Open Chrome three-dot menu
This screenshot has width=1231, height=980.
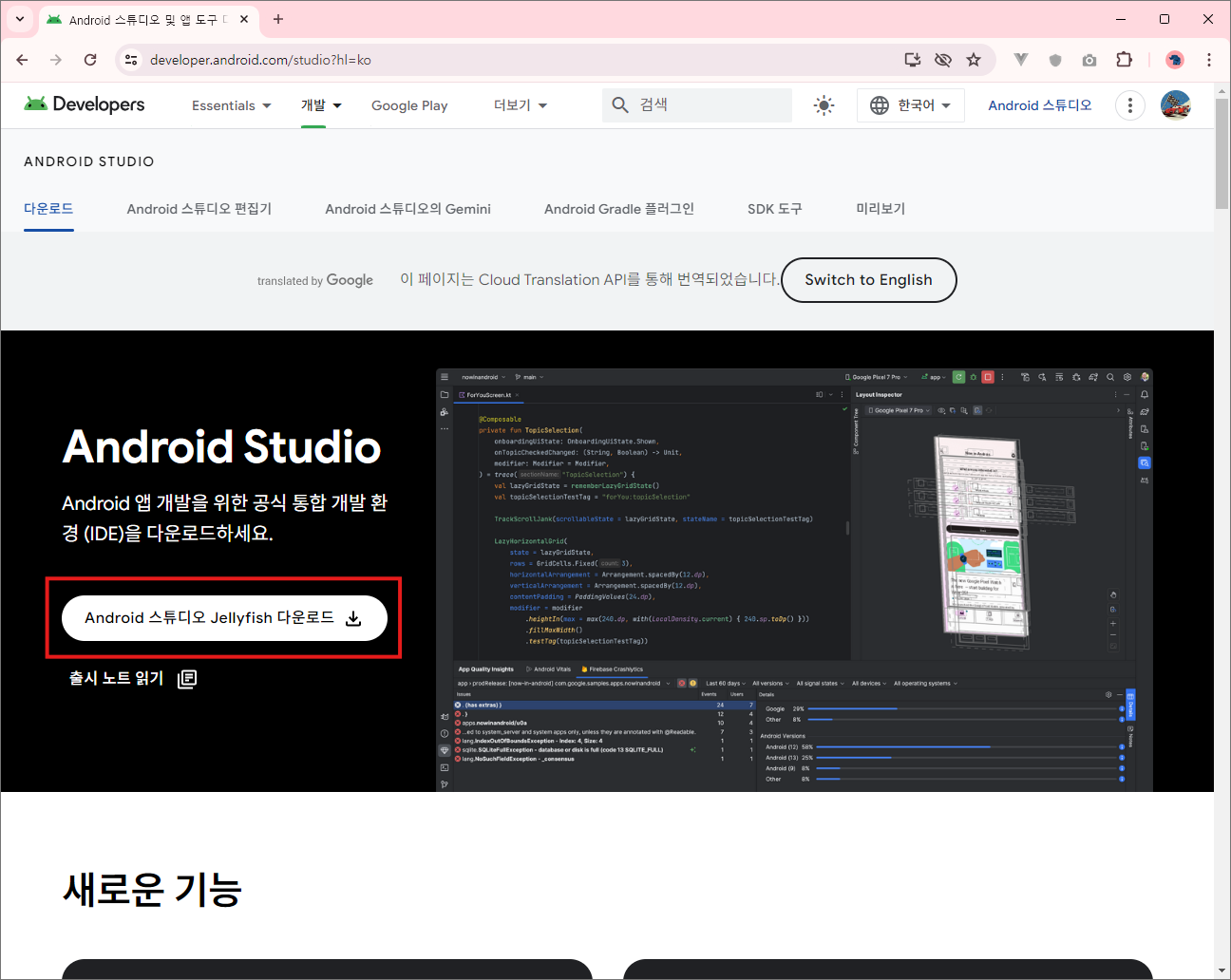tap(1209, 60)
